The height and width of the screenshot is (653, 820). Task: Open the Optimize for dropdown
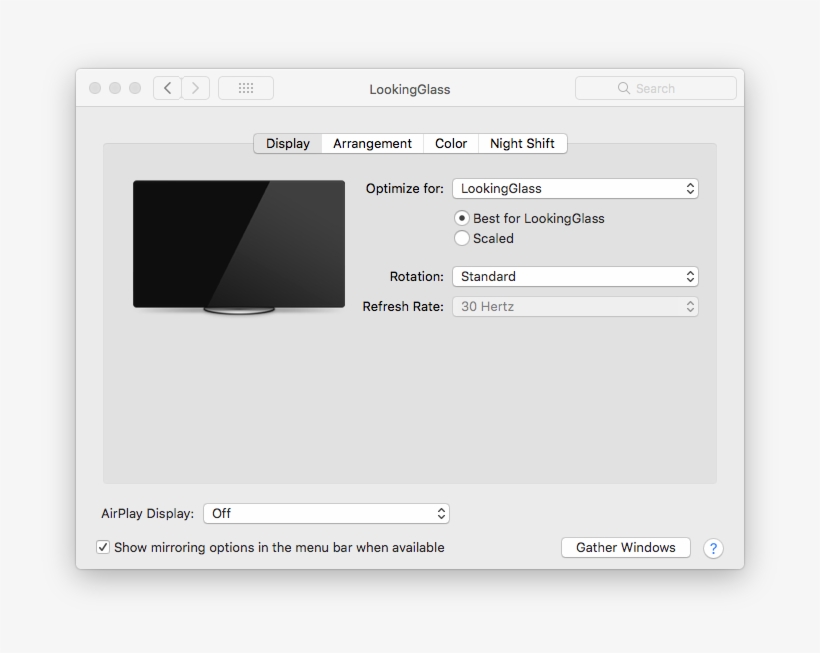[575, 188]
